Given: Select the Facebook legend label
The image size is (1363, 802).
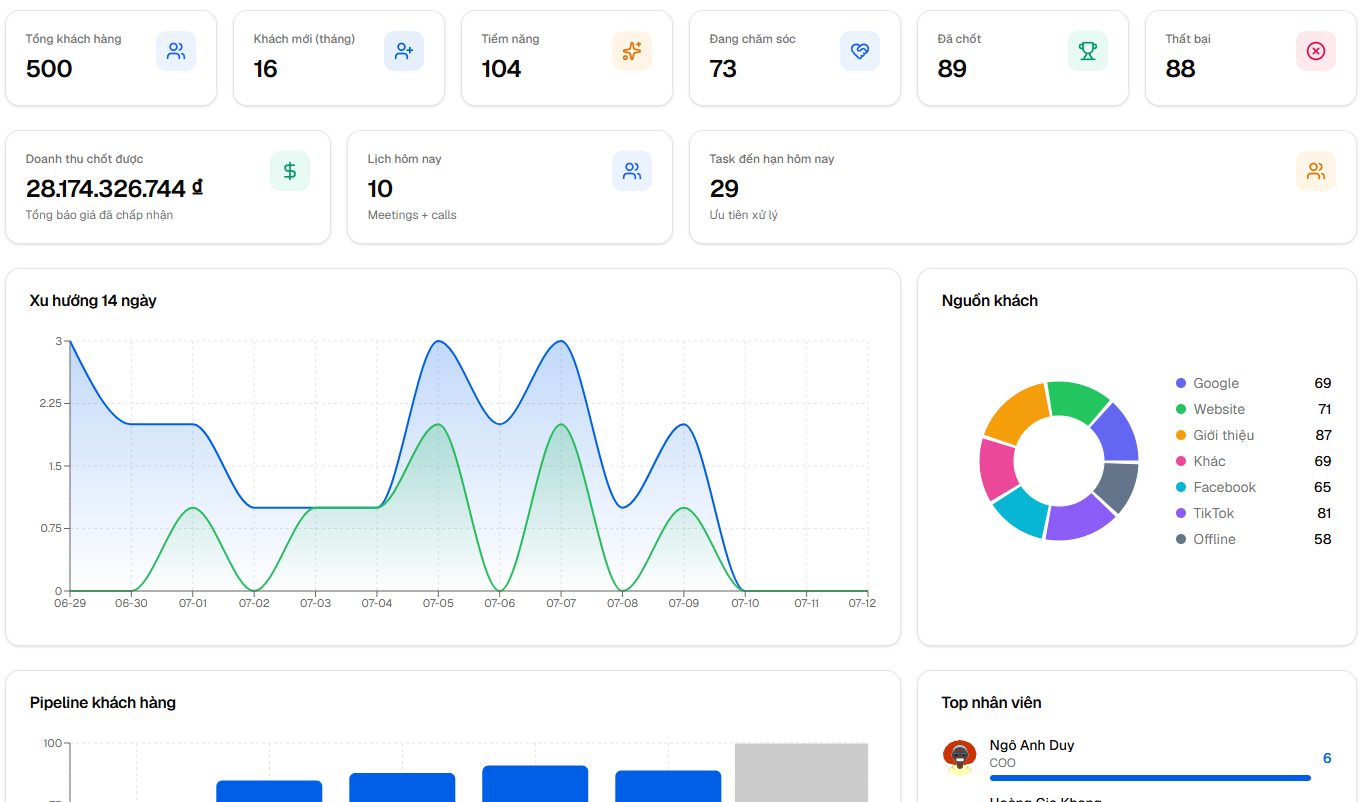Looking at the screenshot, I should coord(1224,487).
